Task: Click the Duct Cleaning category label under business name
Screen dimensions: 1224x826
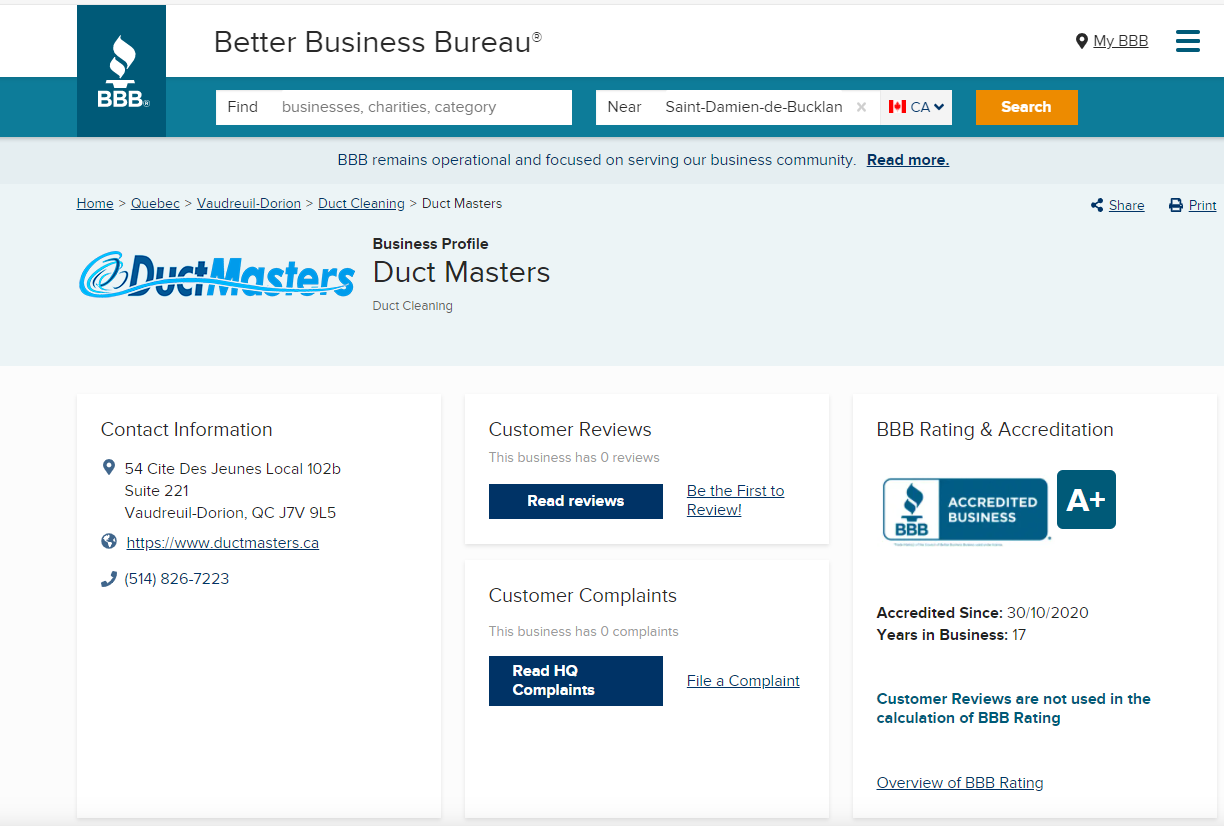Action: click(x=413, y=306)
